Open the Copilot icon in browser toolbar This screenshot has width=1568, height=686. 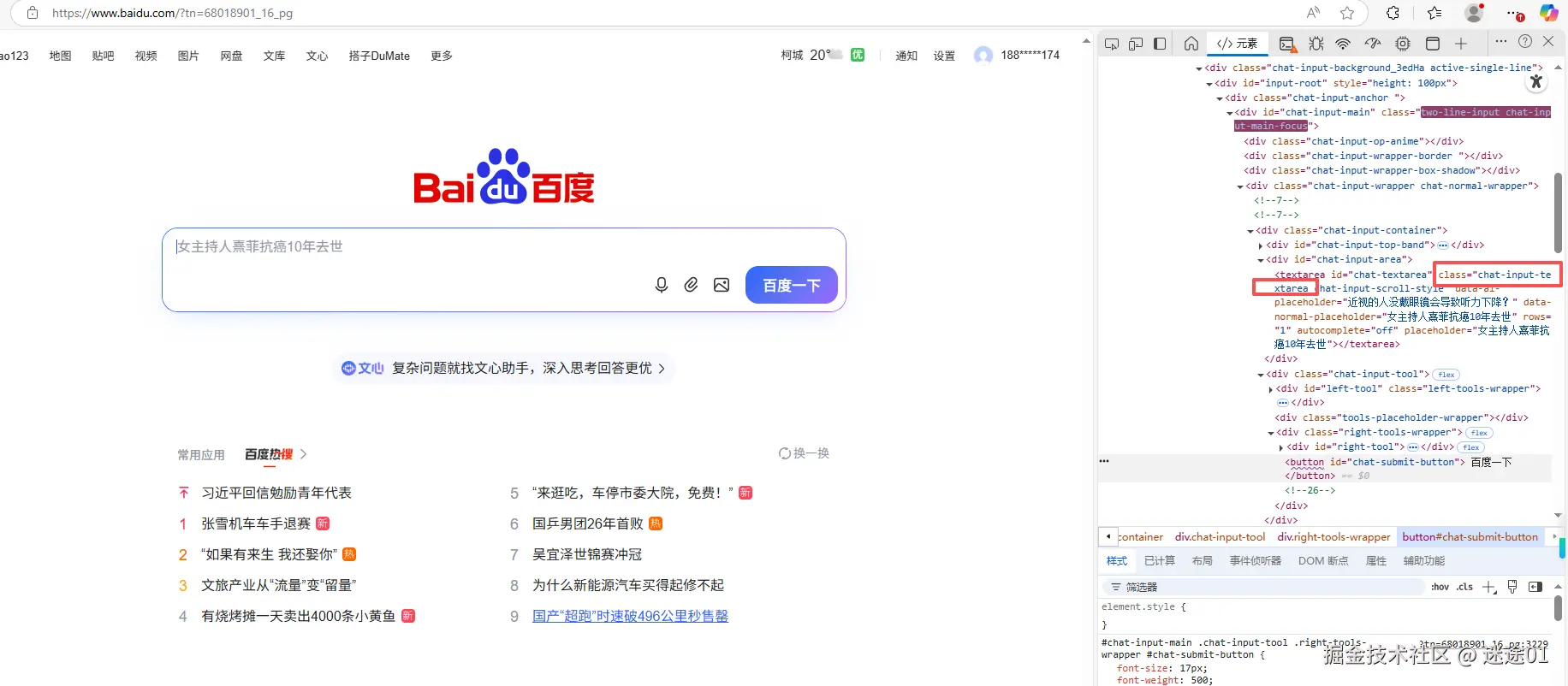tap(1548, 13)
